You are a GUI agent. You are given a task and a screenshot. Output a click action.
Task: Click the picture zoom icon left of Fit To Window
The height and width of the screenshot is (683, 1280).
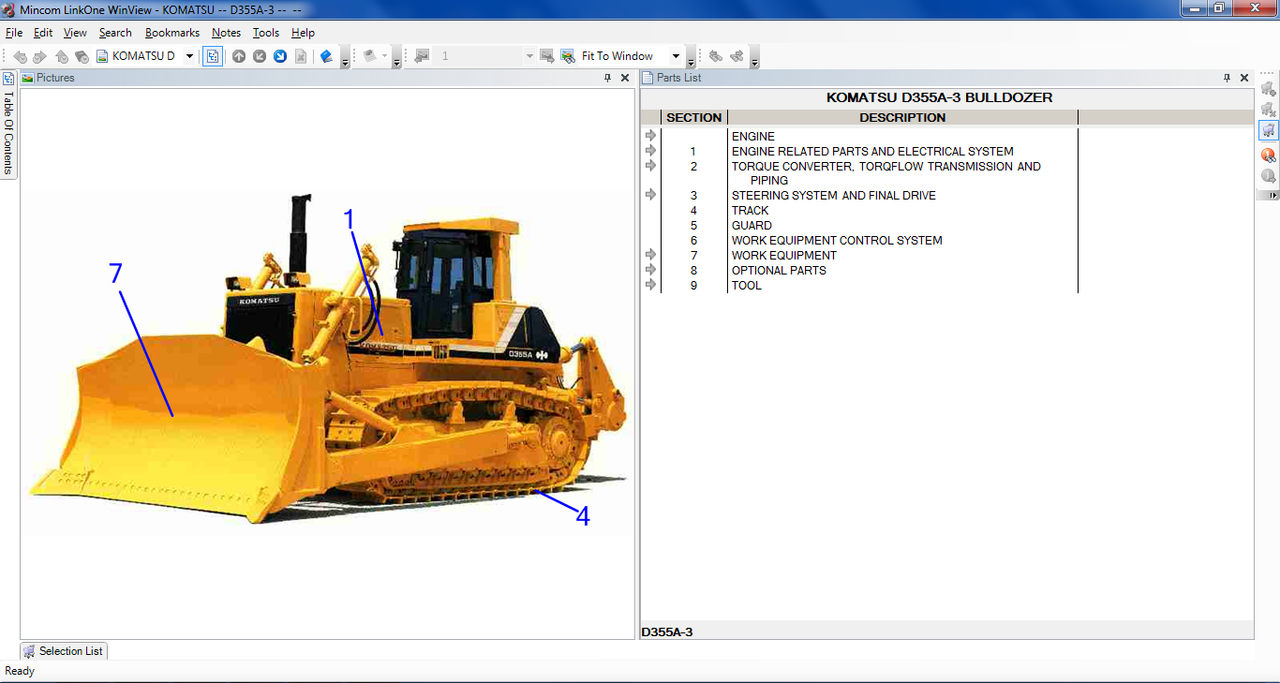tap(568, 56)
